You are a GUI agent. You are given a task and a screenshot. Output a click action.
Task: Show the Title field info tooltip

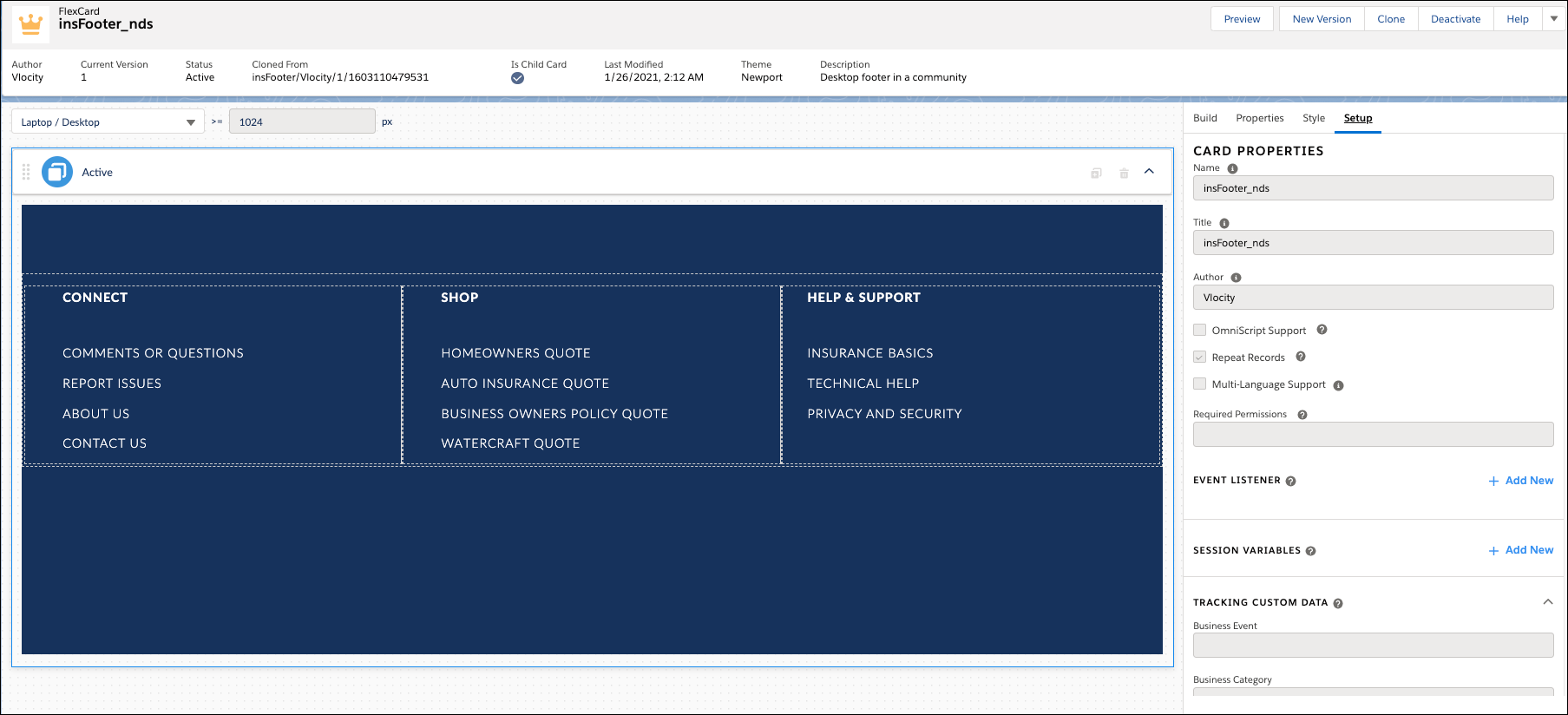(1224, 223)
